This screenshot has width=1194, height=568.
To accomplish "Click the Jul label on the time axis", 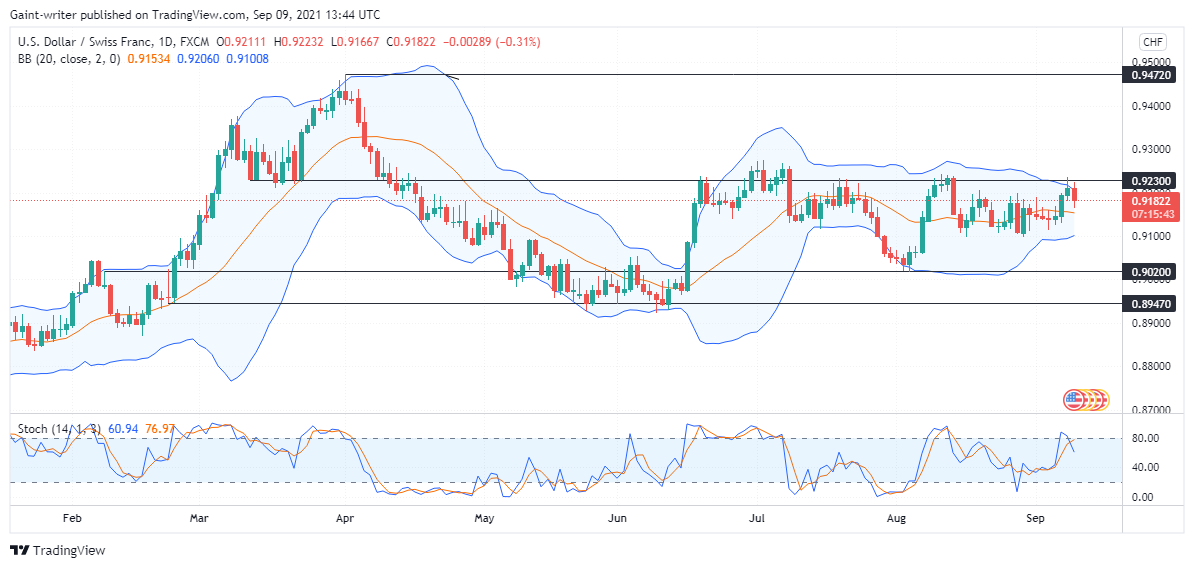I will tap(757, 519).
